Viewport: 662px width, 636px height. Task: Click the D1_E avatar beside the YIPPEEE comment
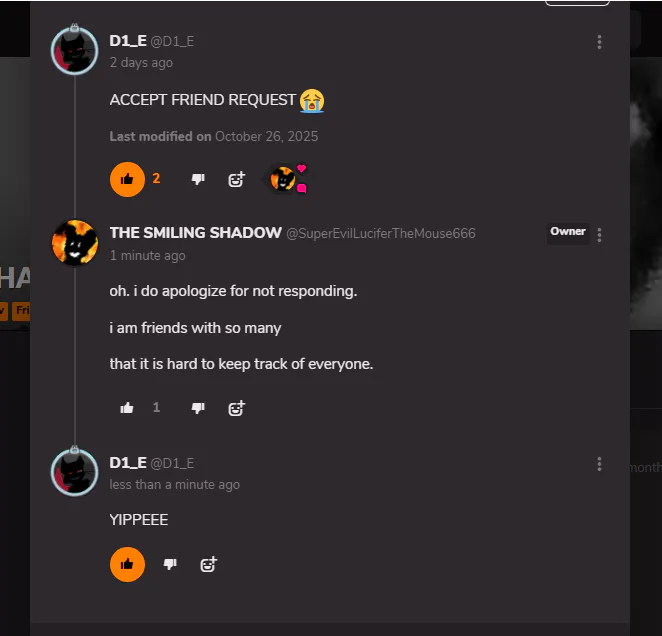coord(75,472)
